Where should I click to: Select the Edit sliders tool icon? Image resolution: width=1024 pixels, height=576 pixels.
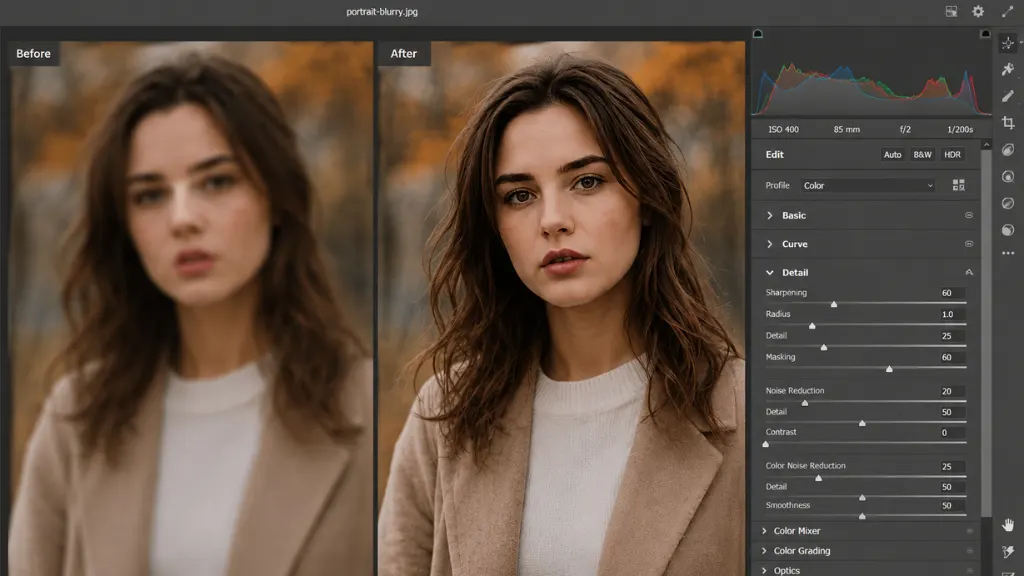point(1008,44)
